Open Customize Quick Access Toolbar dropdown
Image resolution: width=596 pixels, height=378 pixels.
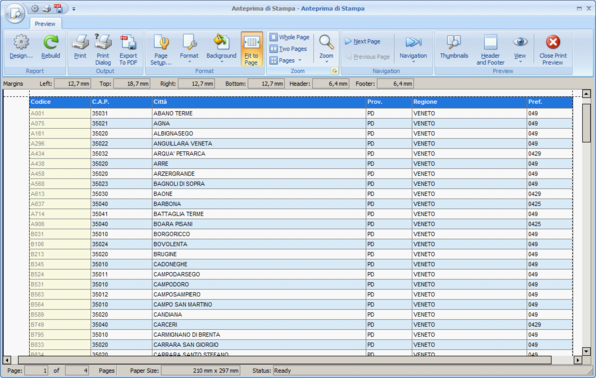(x=74, y=9)
